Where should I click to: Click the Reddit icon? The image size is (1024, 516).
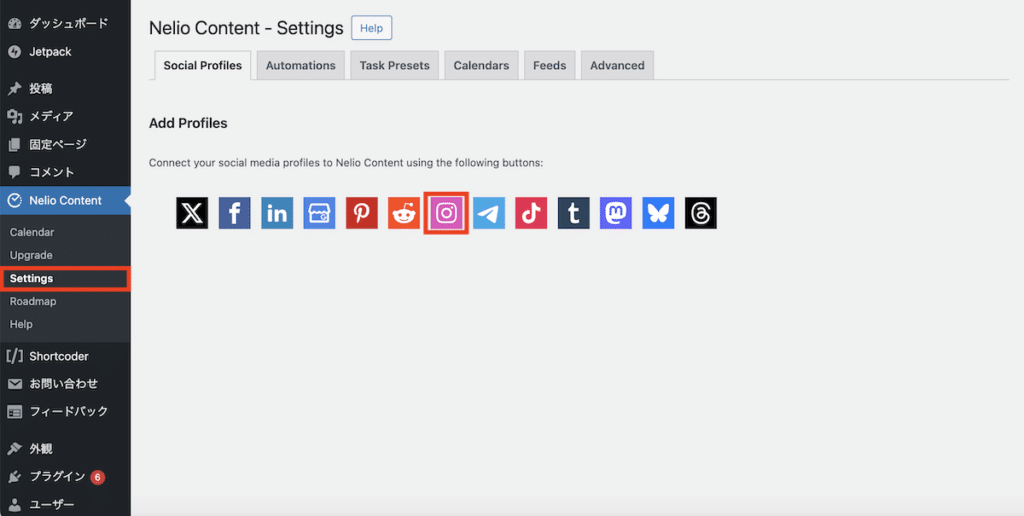click(x=404, y=213)
